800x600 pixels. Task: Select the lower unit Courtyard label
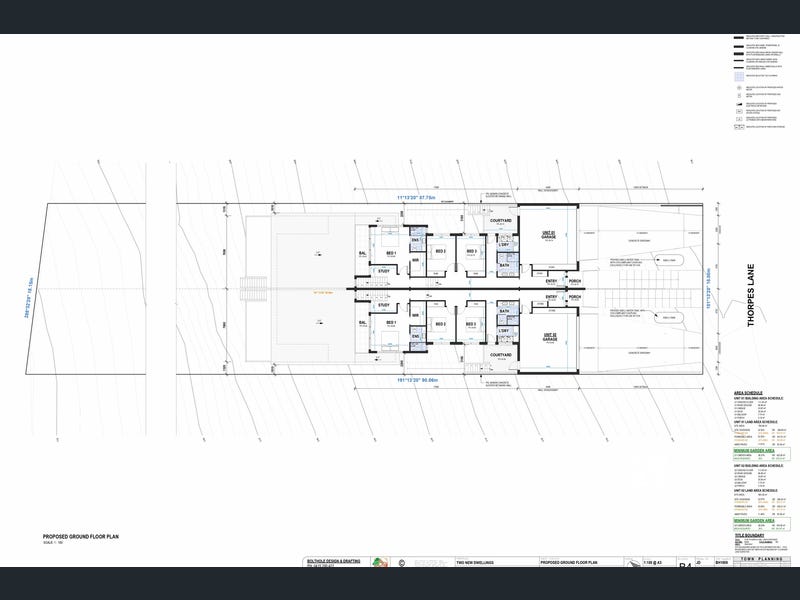500,354
